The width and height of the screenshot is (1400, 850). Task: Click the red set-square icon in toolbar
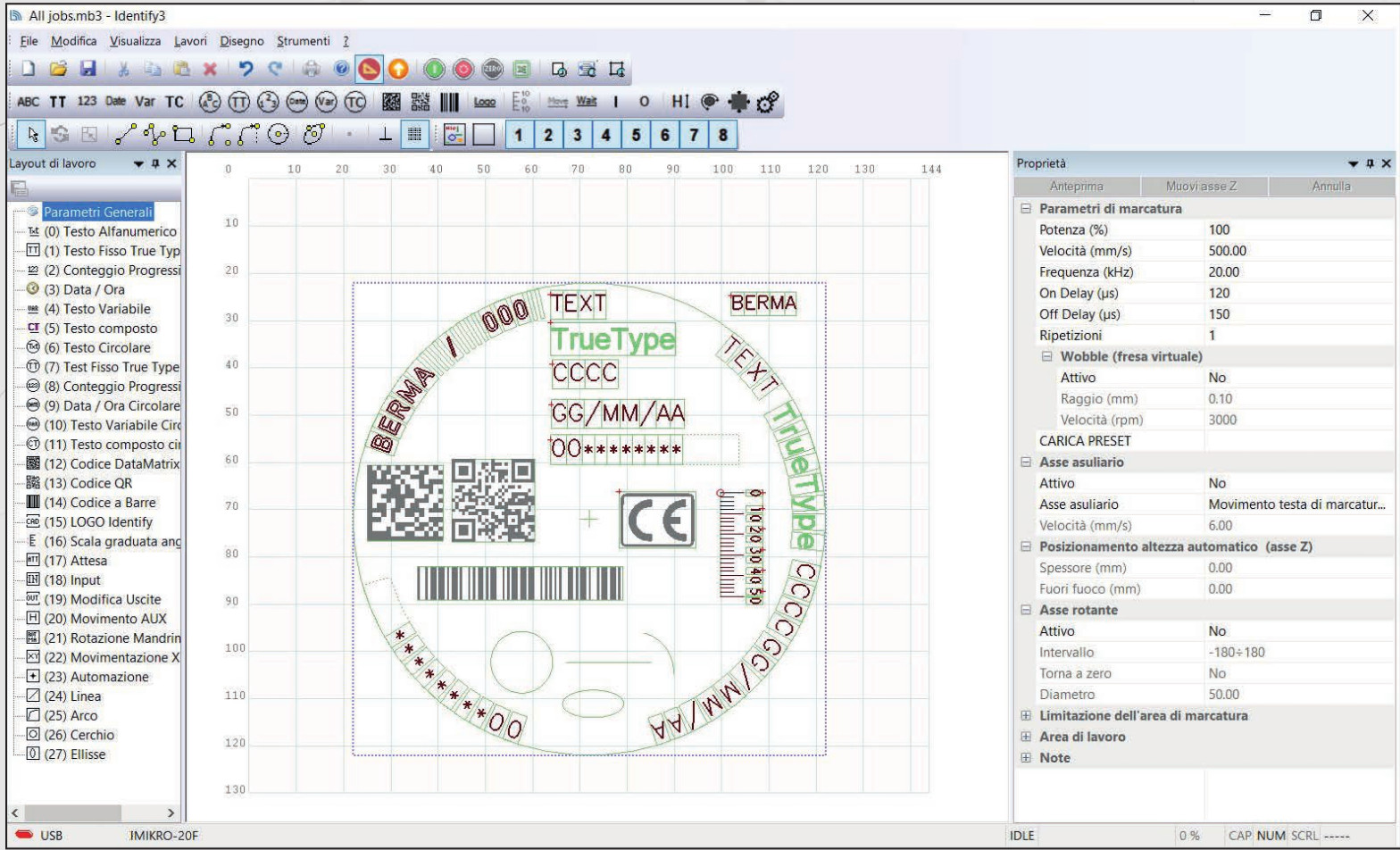click(x=369, y=69)
